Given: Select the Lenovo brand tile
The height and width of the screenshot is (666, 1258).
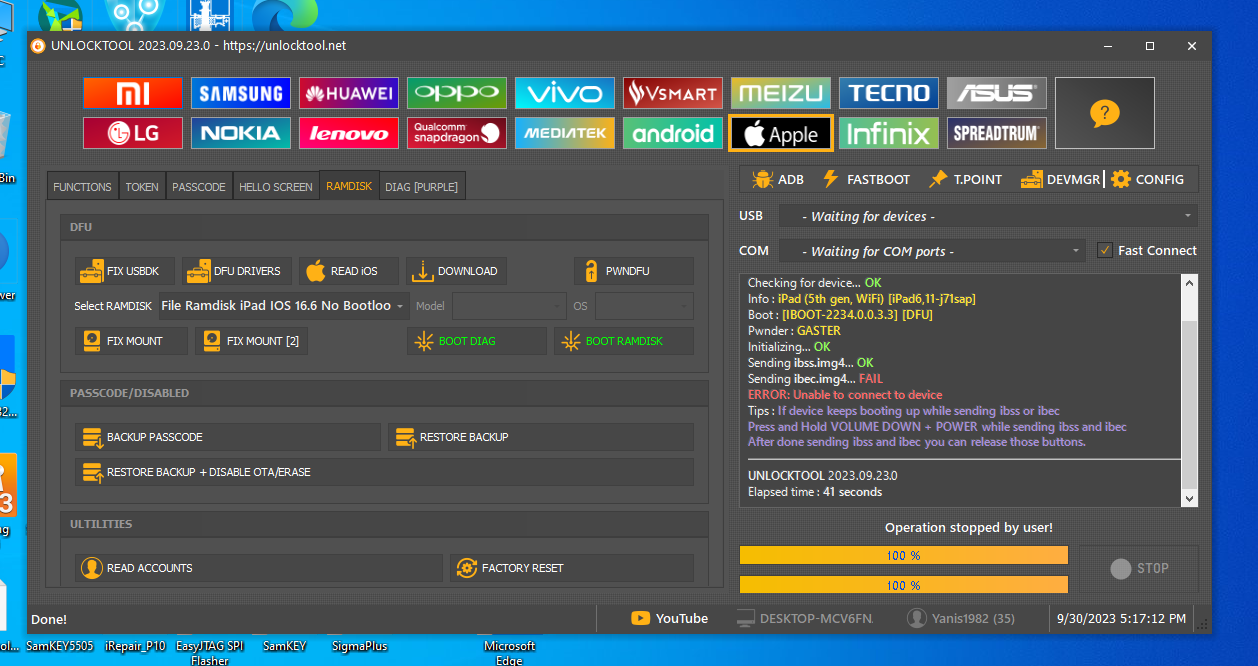Looking at the screenshot, I should pyautogui.click(x=349, y=133).
